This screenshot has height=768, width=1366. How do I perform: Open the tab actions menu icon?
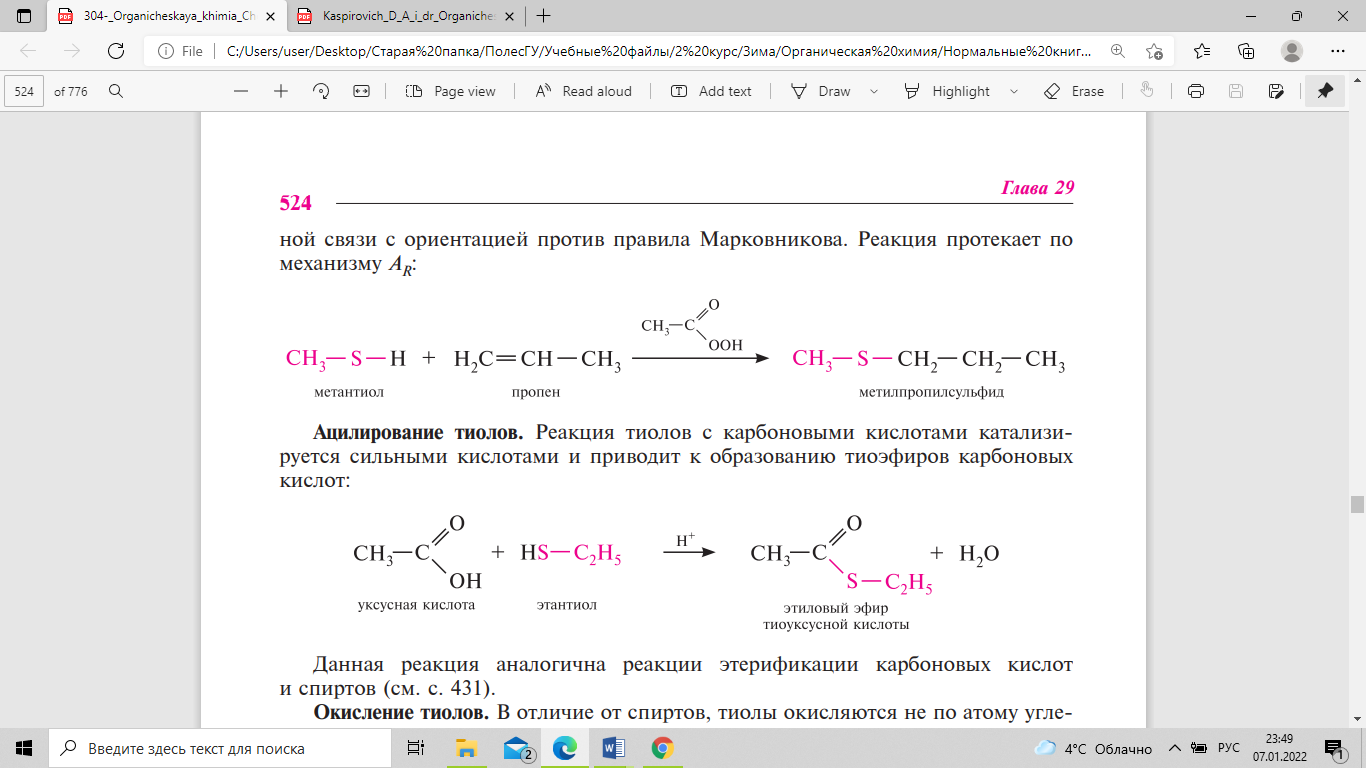[24, 16]
